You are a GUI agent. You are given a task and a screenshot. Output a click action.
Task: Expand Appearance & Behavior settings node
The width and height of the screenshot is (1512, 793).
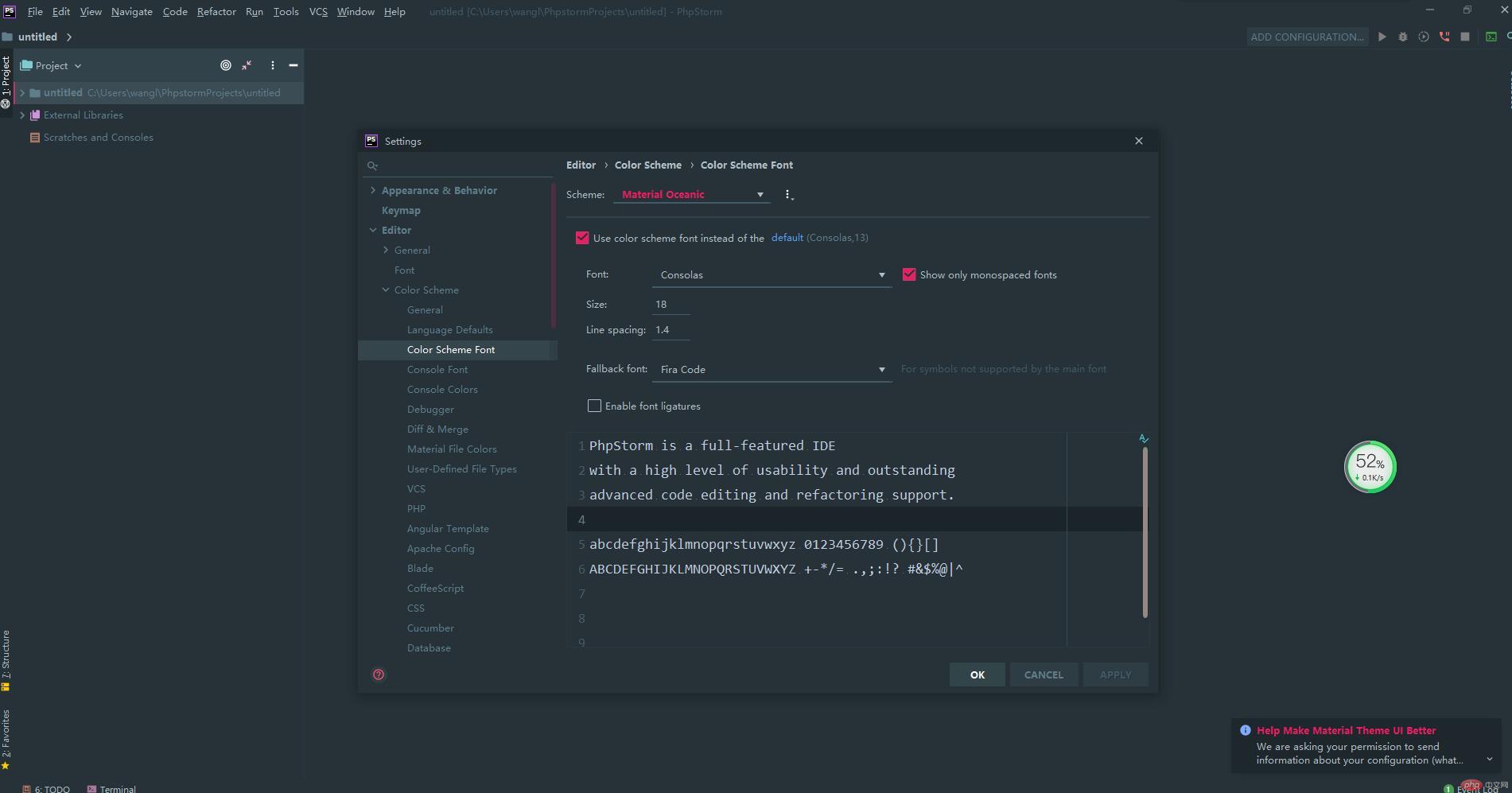click(373, 190)
